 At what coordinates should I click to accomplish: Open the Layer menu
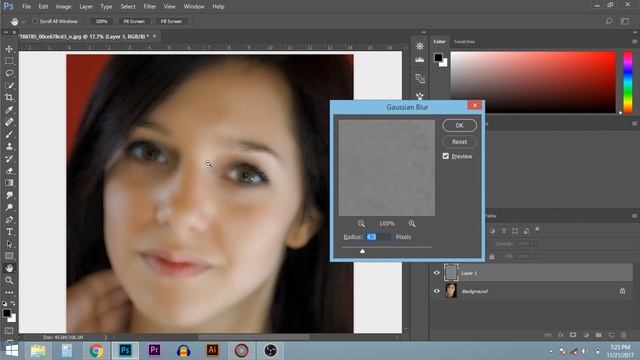pyautogui.click(x=86, y=7)
